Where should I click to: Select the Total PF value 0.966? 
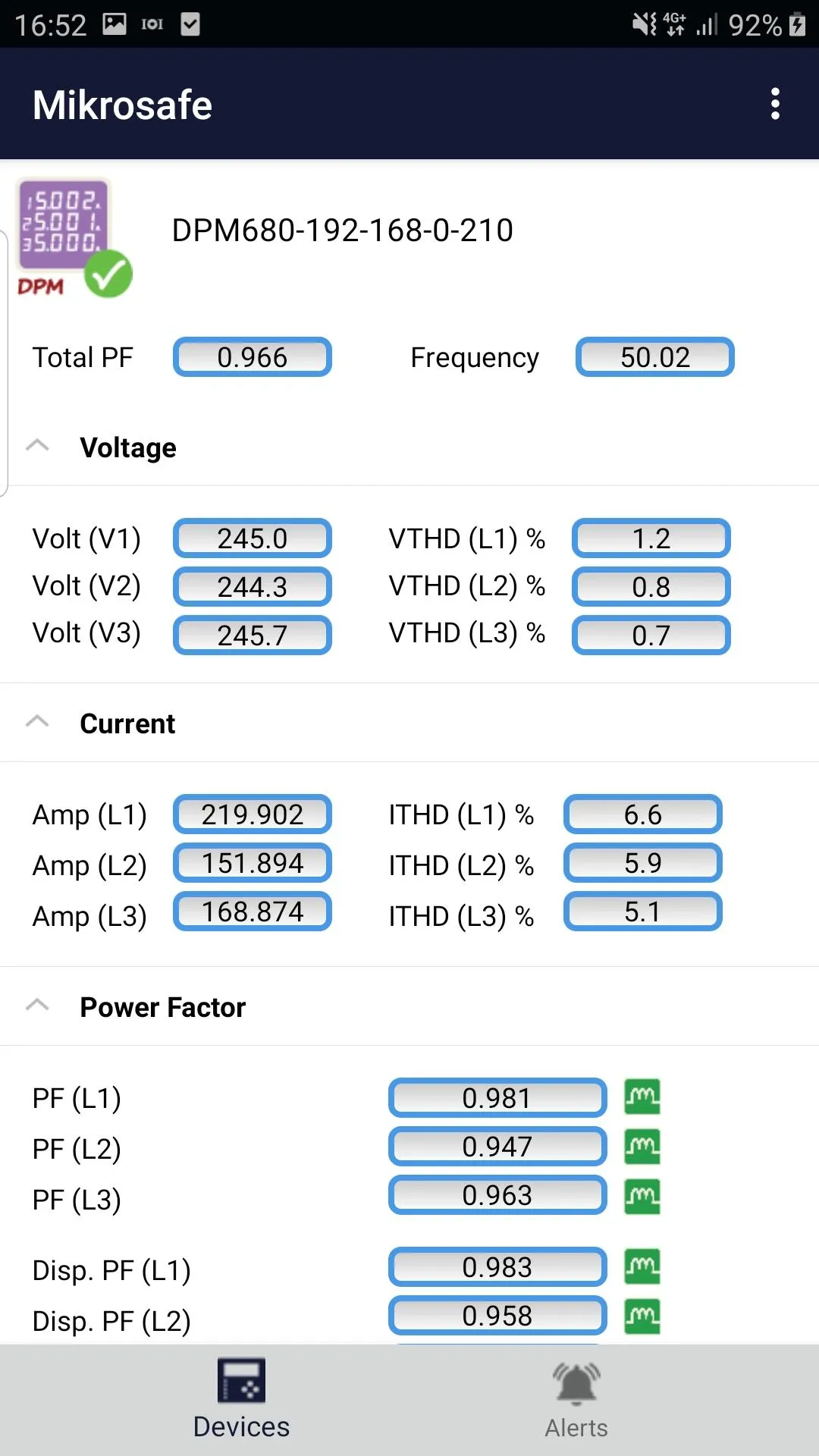[253, 357]
